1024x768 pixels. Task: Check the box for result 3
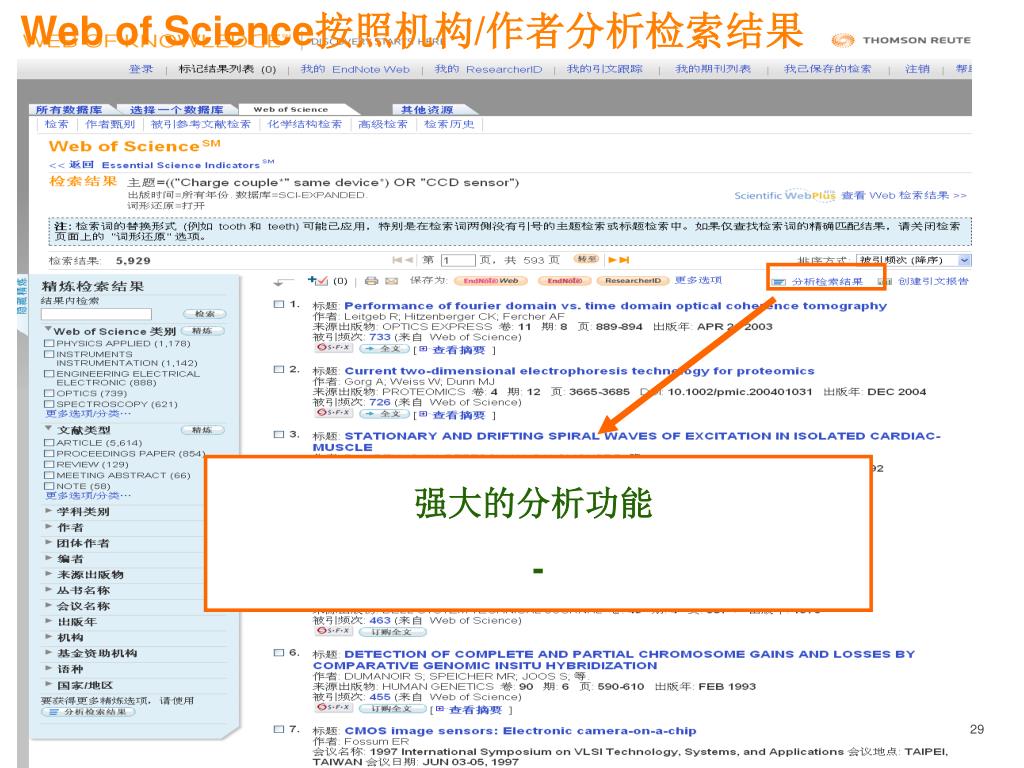pos(279,434)
